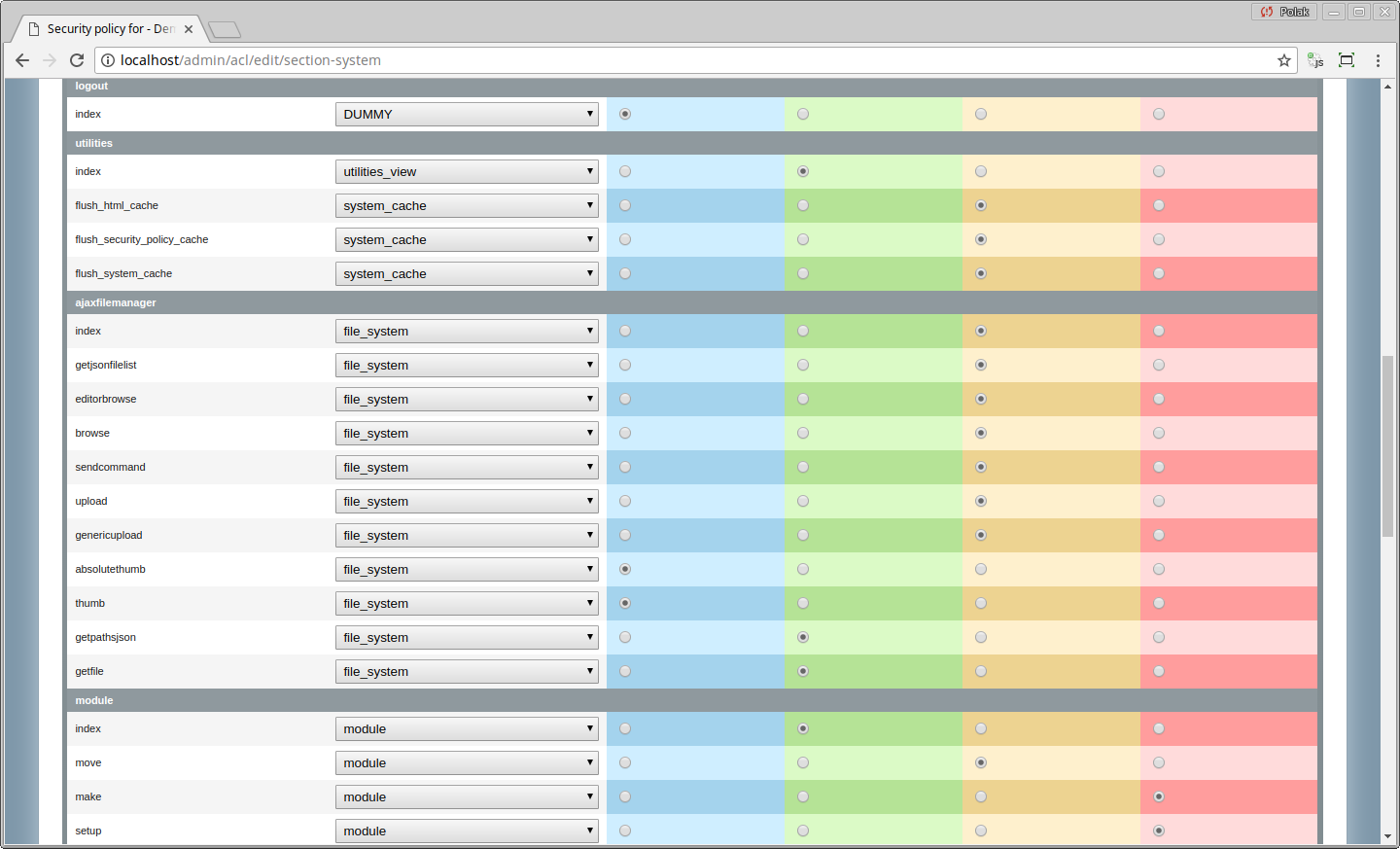Go back using browser back arrow
This screenshot has width=1400, height=849.
[22, 60]
